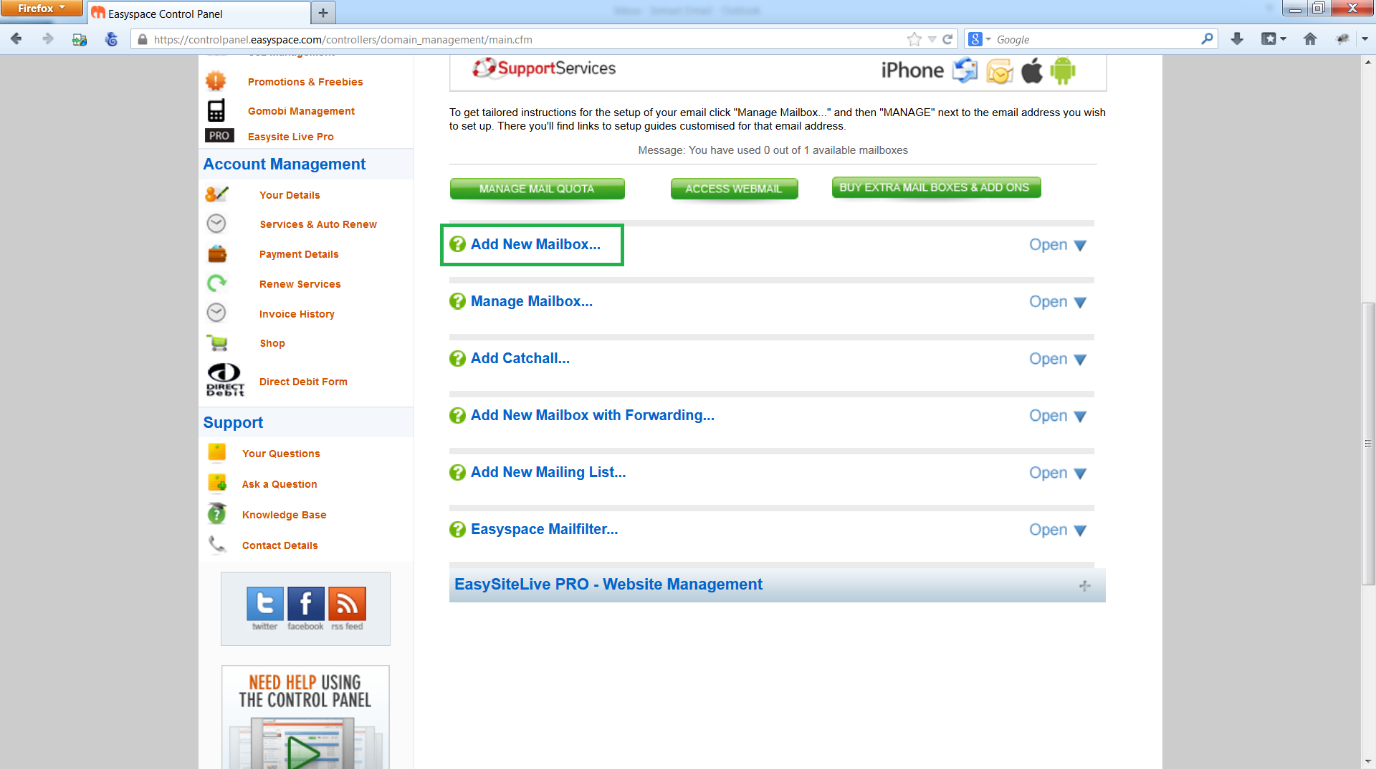This screenshot has height=769, width=1376.
Task: Open the address history dropdown arrow
Action: [932, 39]
